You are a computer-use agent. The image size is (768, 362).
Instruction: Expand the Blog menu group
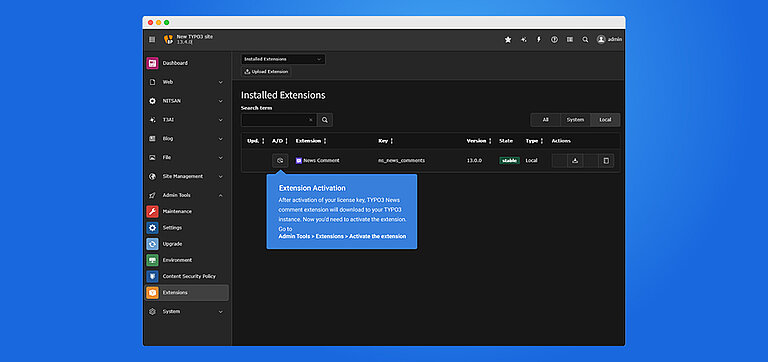tap(187, 139)
